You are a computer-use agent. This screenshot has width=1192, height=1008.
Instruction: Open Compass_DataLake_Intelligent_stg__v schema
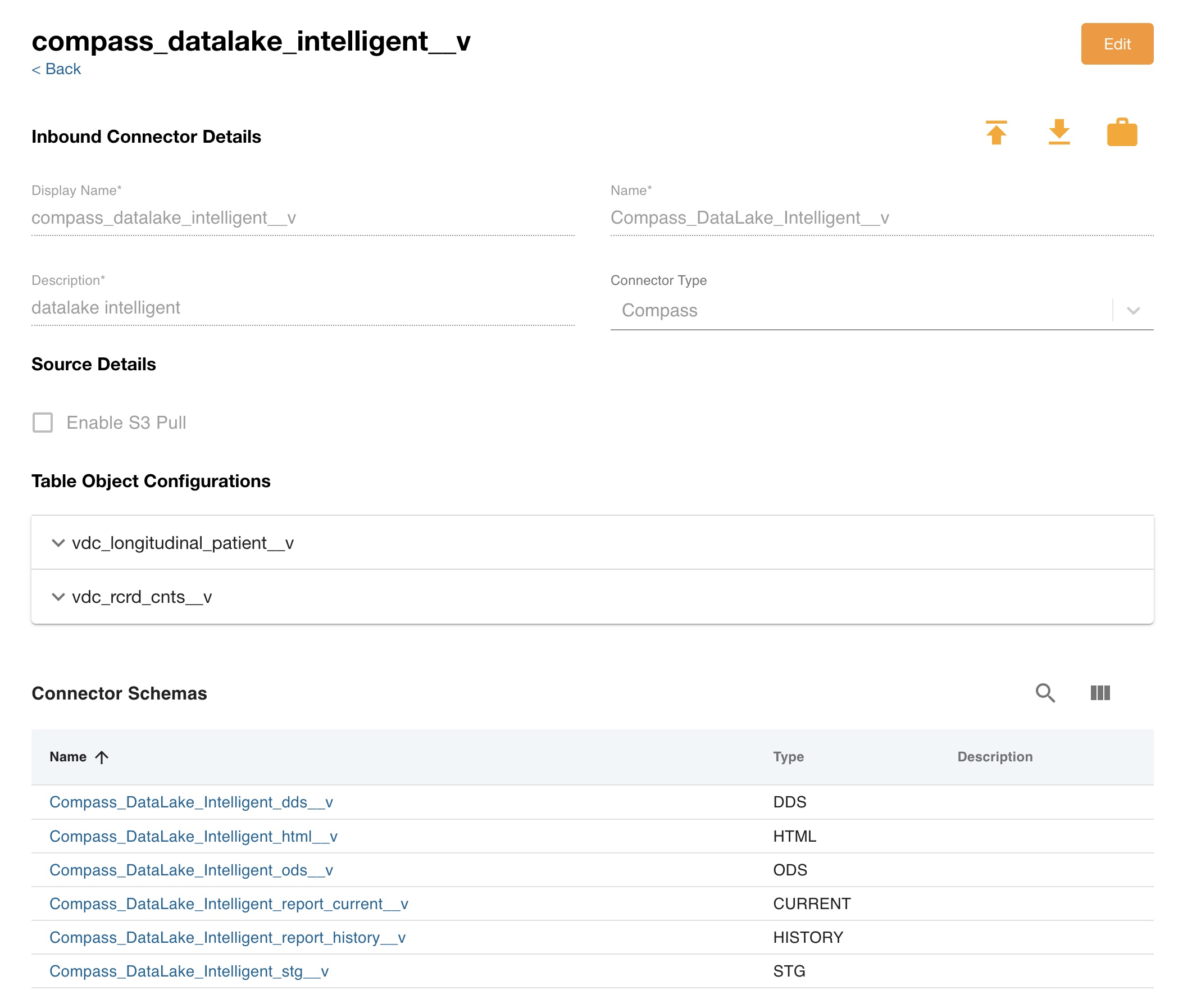point(189,971)
